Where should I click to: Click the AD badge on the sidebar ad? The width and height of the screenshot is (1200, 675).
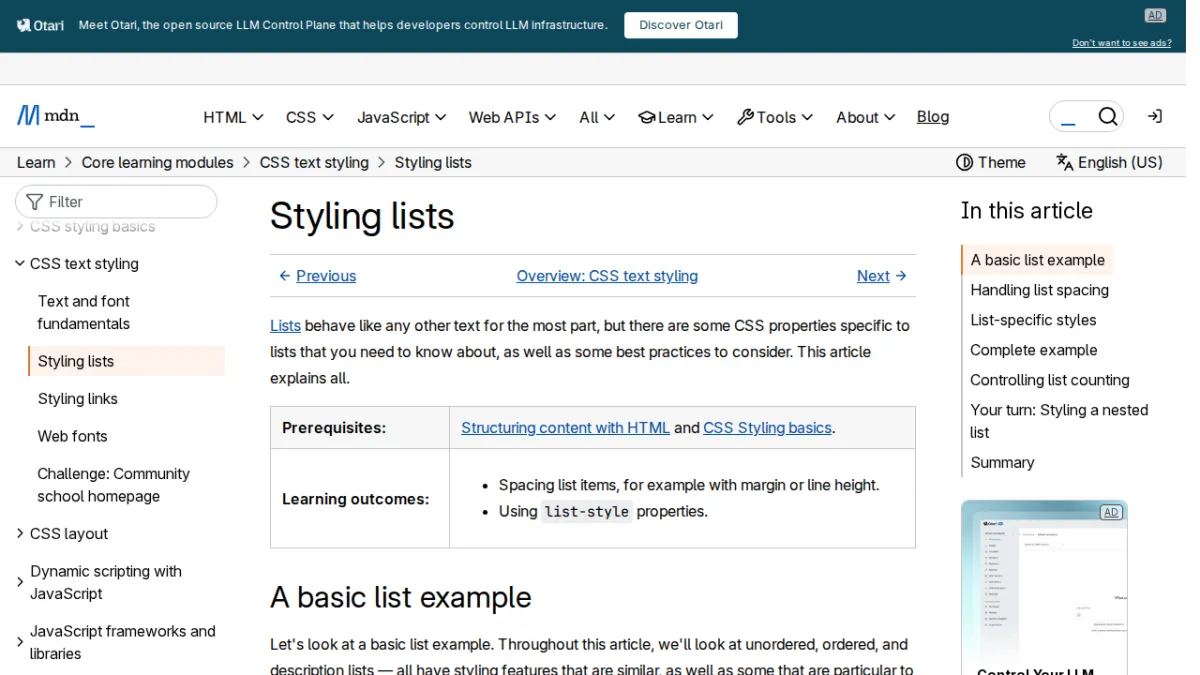coord(1110,512)
